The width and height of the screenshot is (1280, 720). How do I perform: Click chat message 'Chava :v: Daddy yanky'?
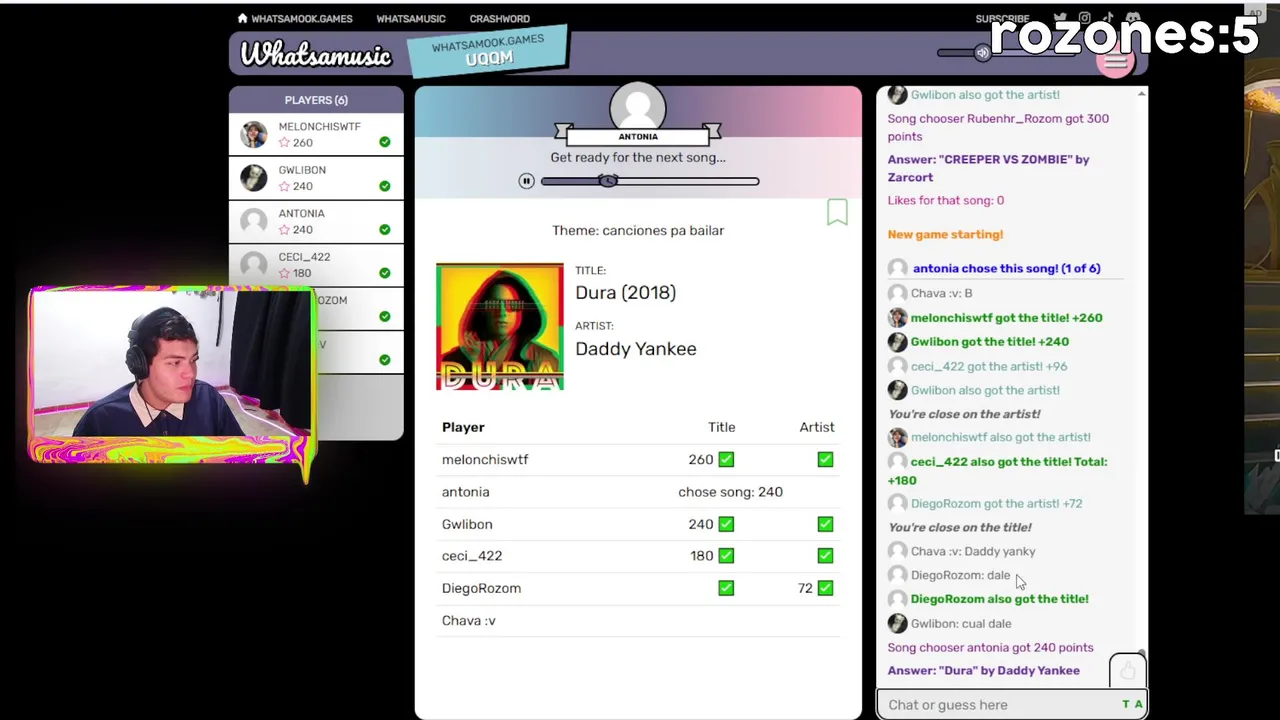tap(973, 551)
